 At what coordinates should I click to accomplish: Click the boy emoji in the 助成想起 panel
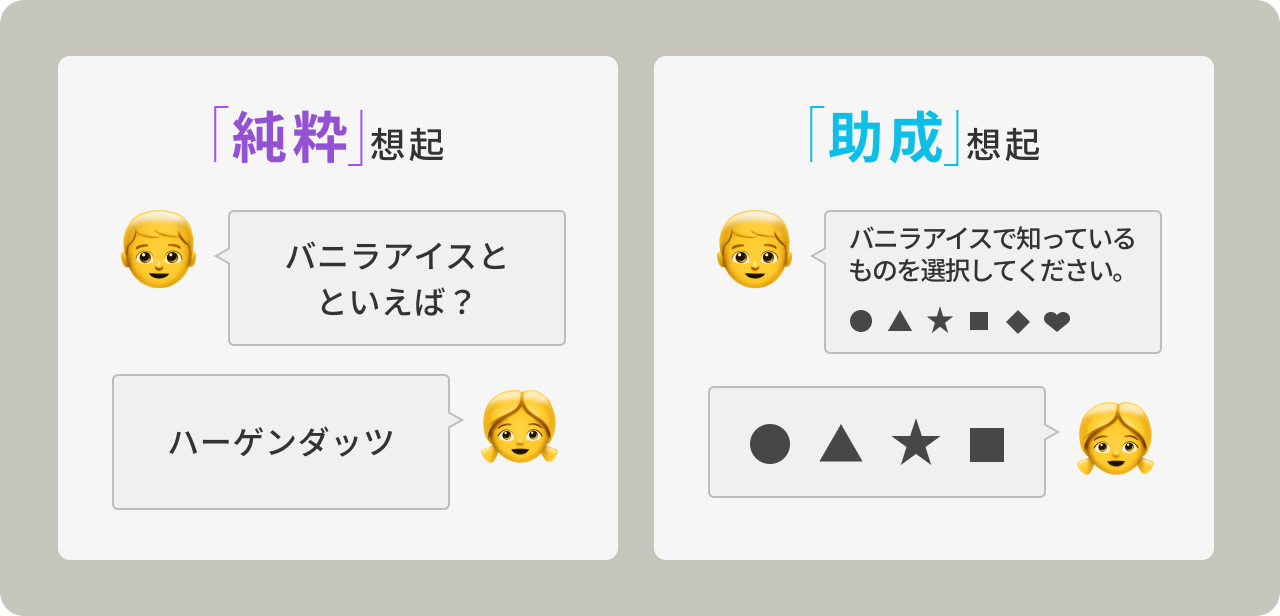point(754,250)
